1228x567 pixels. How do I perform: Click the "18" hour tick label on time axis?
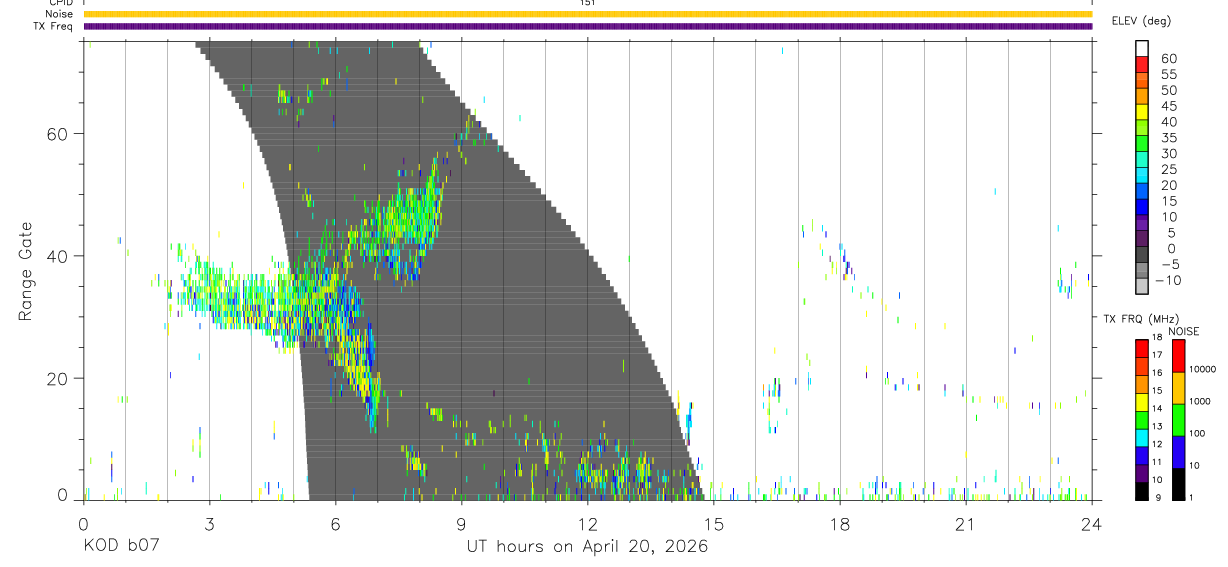(x=839, y=523)
